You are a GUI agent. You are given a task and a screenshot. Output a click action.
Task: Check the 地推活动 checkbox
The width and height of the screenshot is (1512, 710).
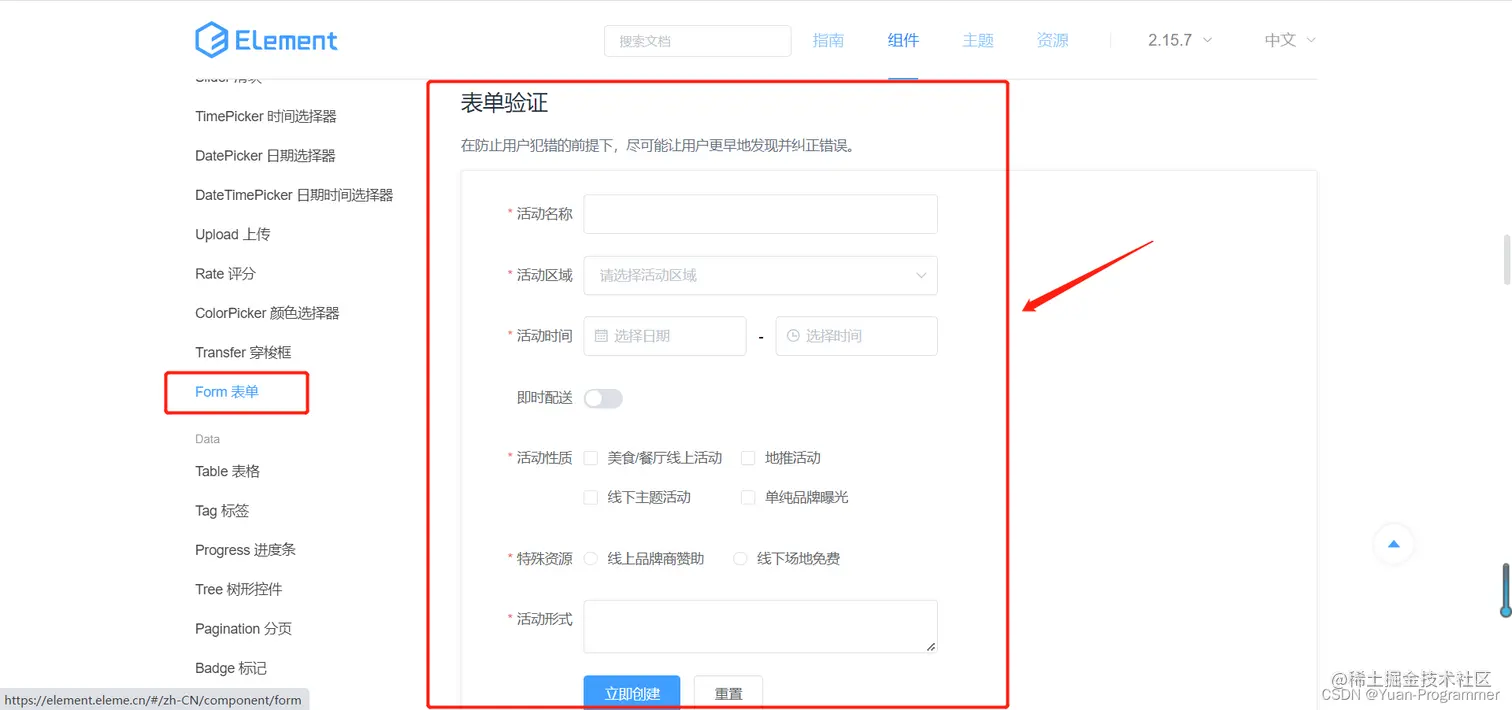click(x=748, y=457)
